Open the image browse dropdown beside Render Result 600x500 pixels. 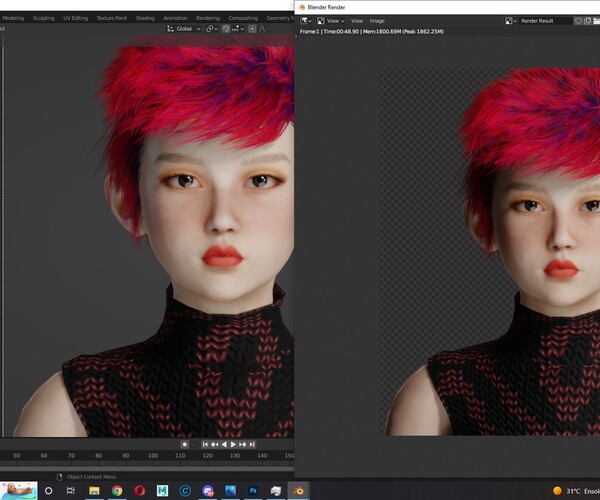coord(511,21)
